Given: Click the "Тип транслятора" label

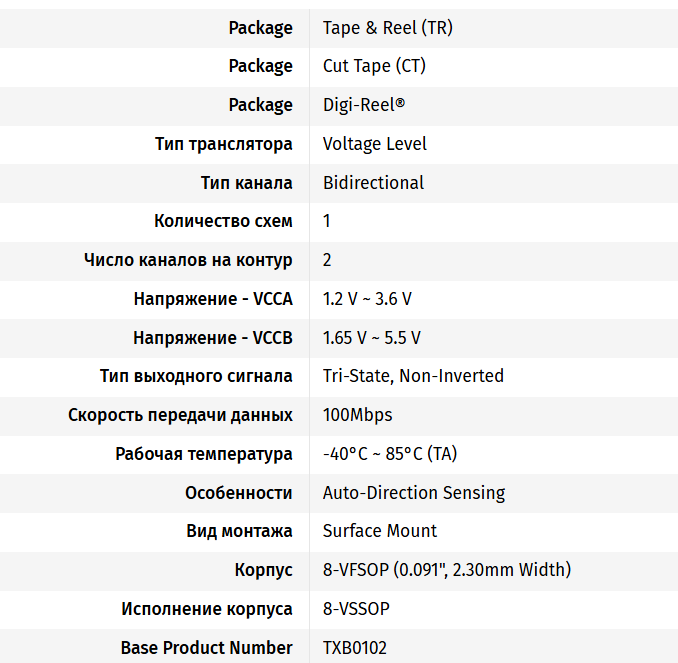Looking at the screenshot, I should [224, 144].
